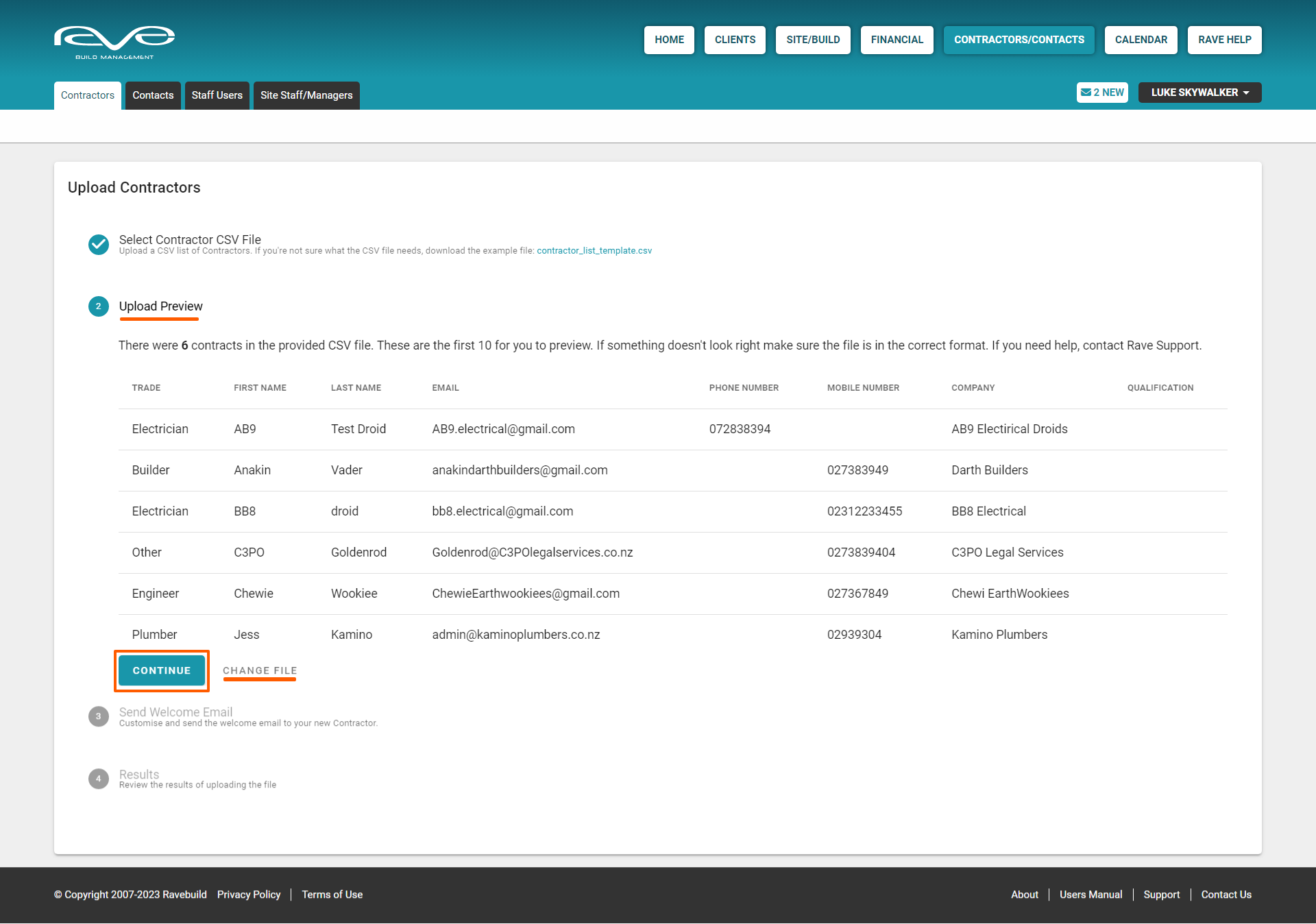Open the Rave Help menu button
1316x924 pixels.
tap(1224, 40)
